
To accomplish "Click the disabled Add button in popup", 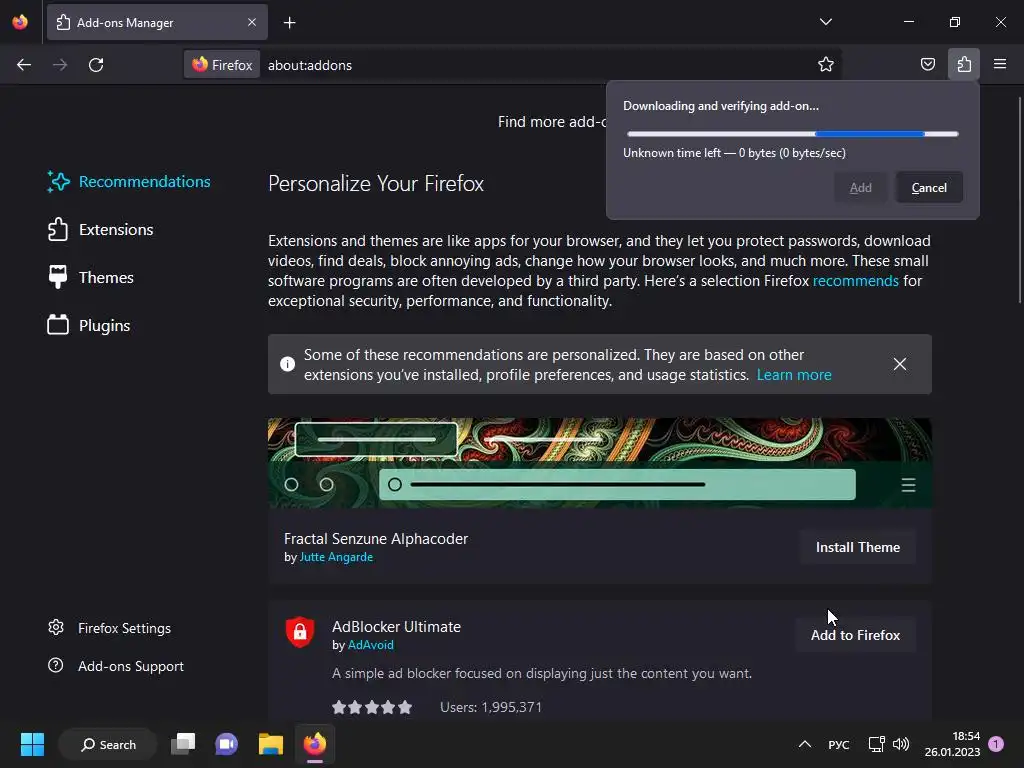I will tap(860, 187).
